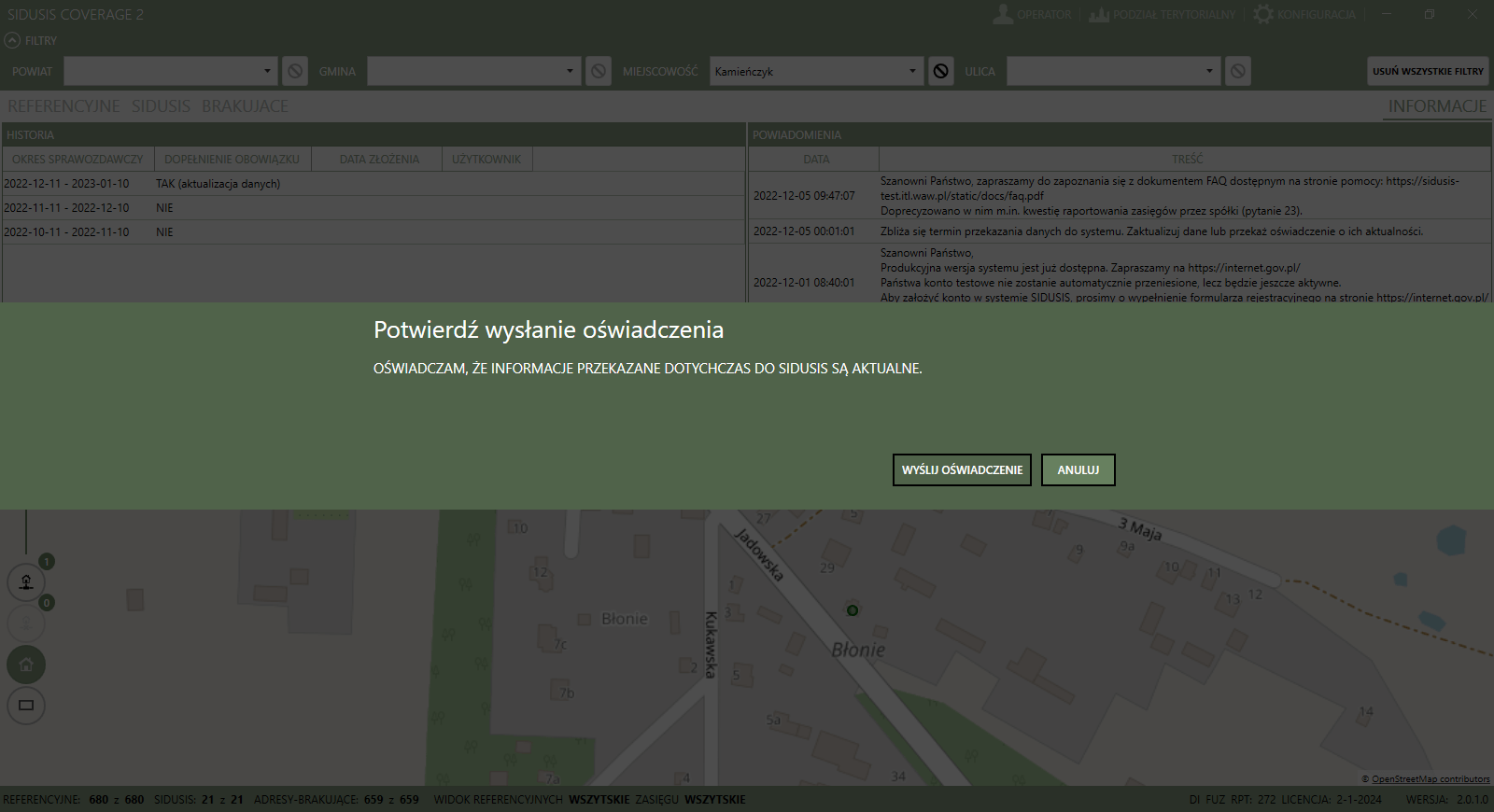Click Usuń Wszystkie Filtry button

pyautogui.click(x=1428, y=71)
